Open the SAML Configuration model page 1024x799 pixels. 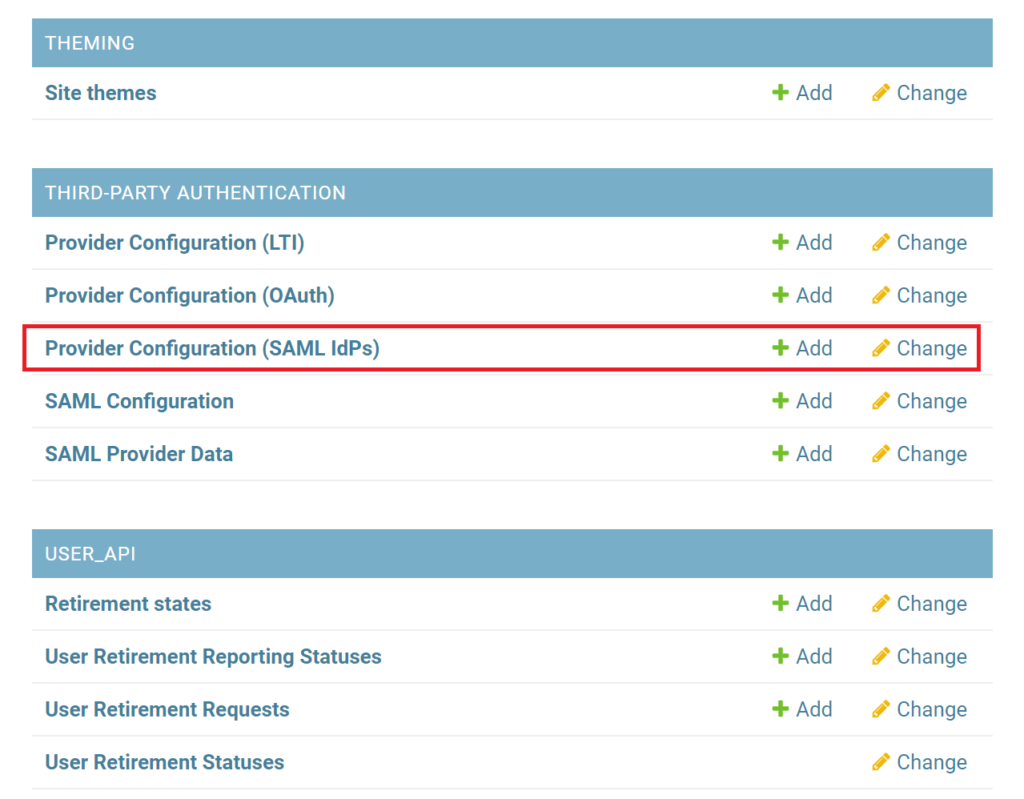[x=139, y=401]
